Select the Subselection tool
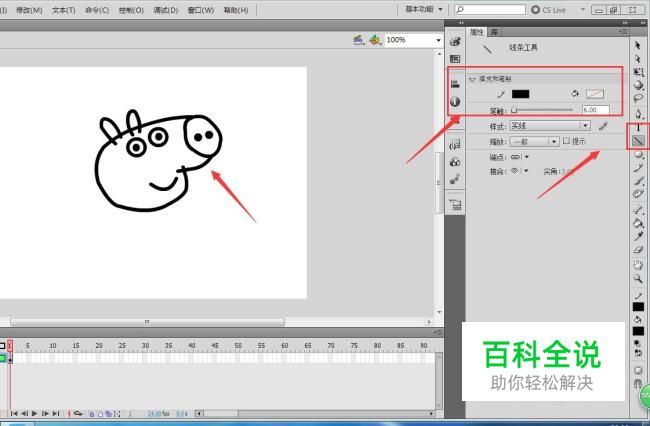 tap(638, 59)
